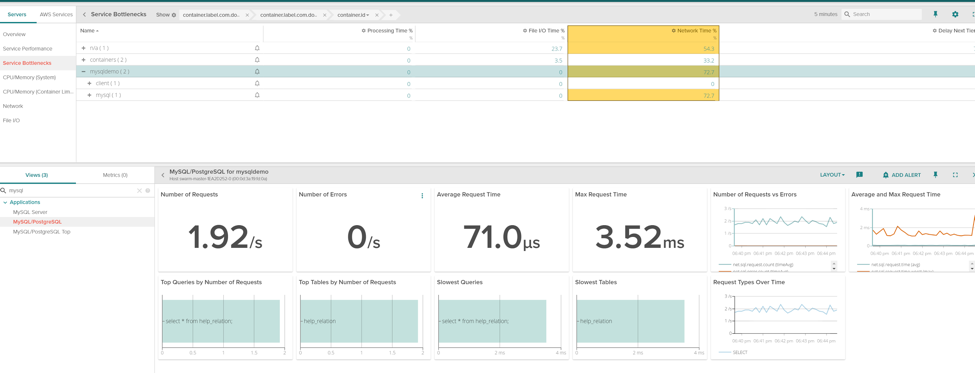Screen dimensions: 975x373
Task: Click the ADD ALERT button
Action: (902, 175)
